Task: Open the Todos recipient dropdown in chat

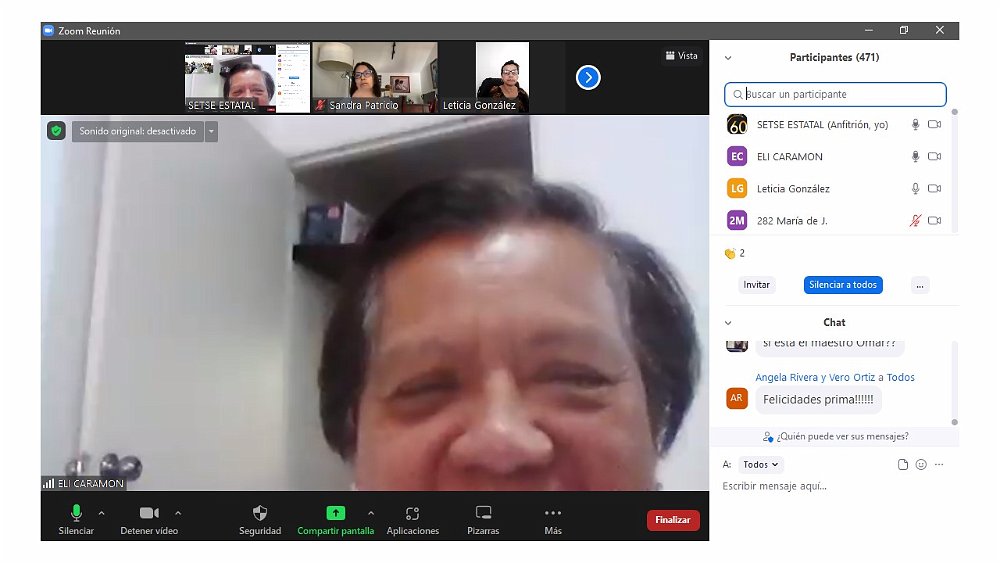Action: click(762, 465)
